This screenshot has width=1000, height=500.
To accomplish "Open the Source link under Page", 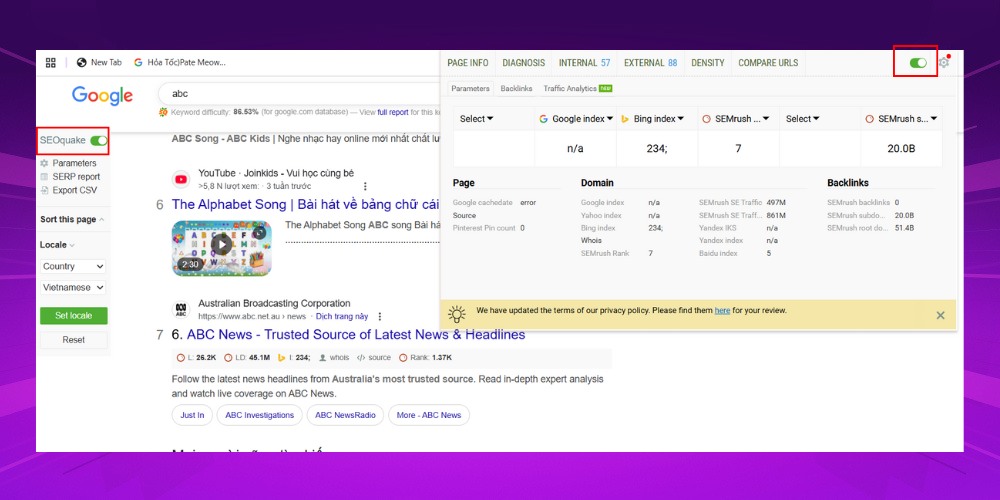I will (464, 216).
